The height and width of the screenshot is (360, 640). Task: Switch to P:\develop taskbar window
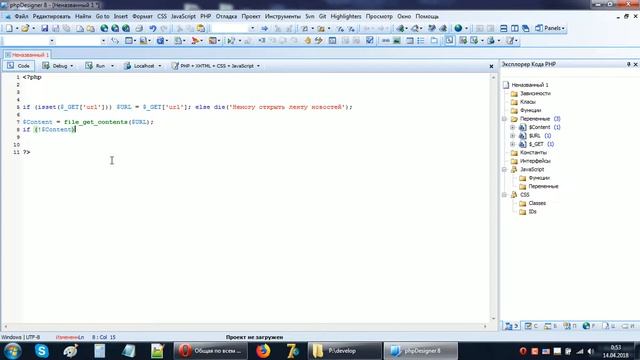point(344,351)
